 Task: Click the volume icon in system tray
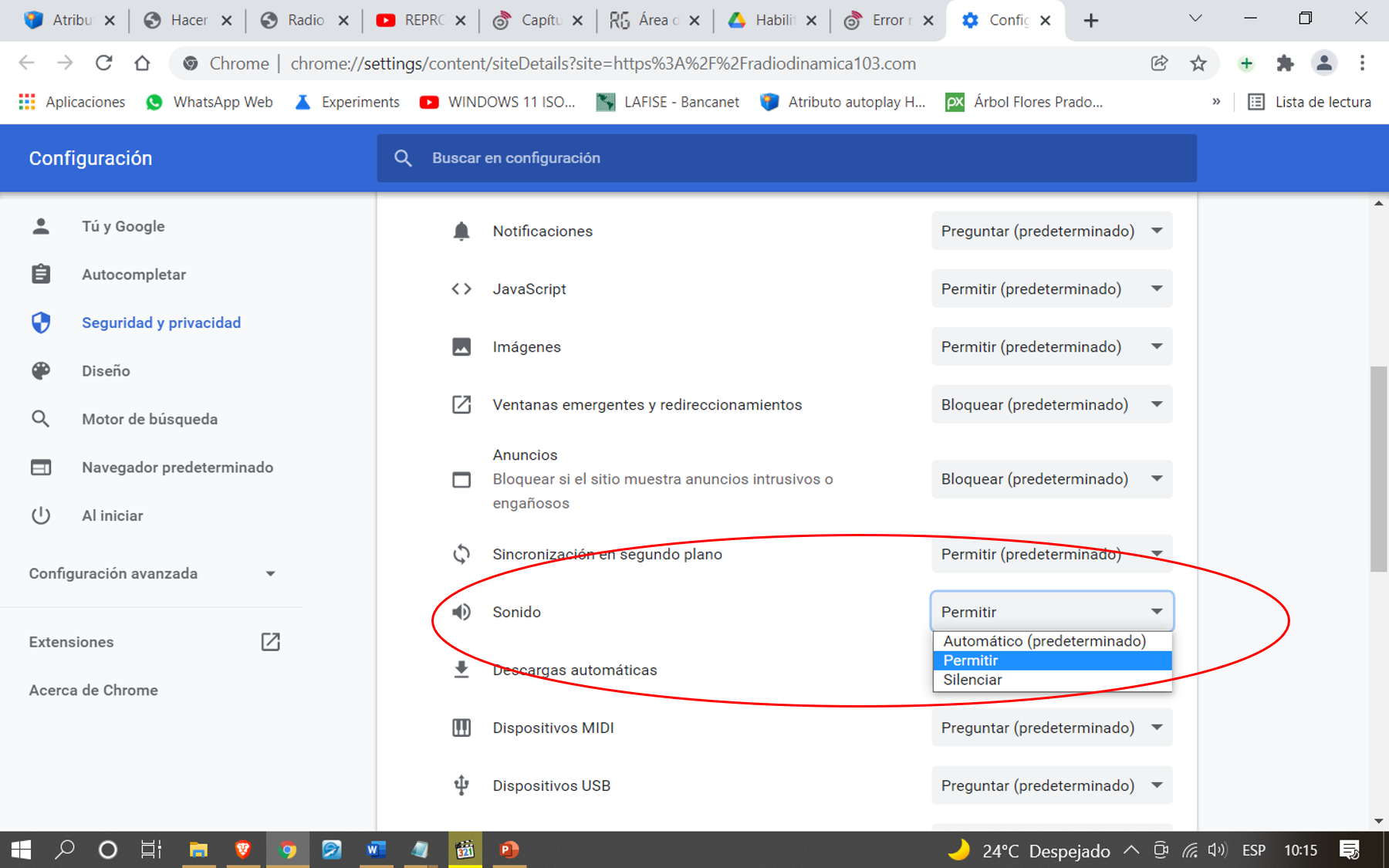tap(1217, 850)
